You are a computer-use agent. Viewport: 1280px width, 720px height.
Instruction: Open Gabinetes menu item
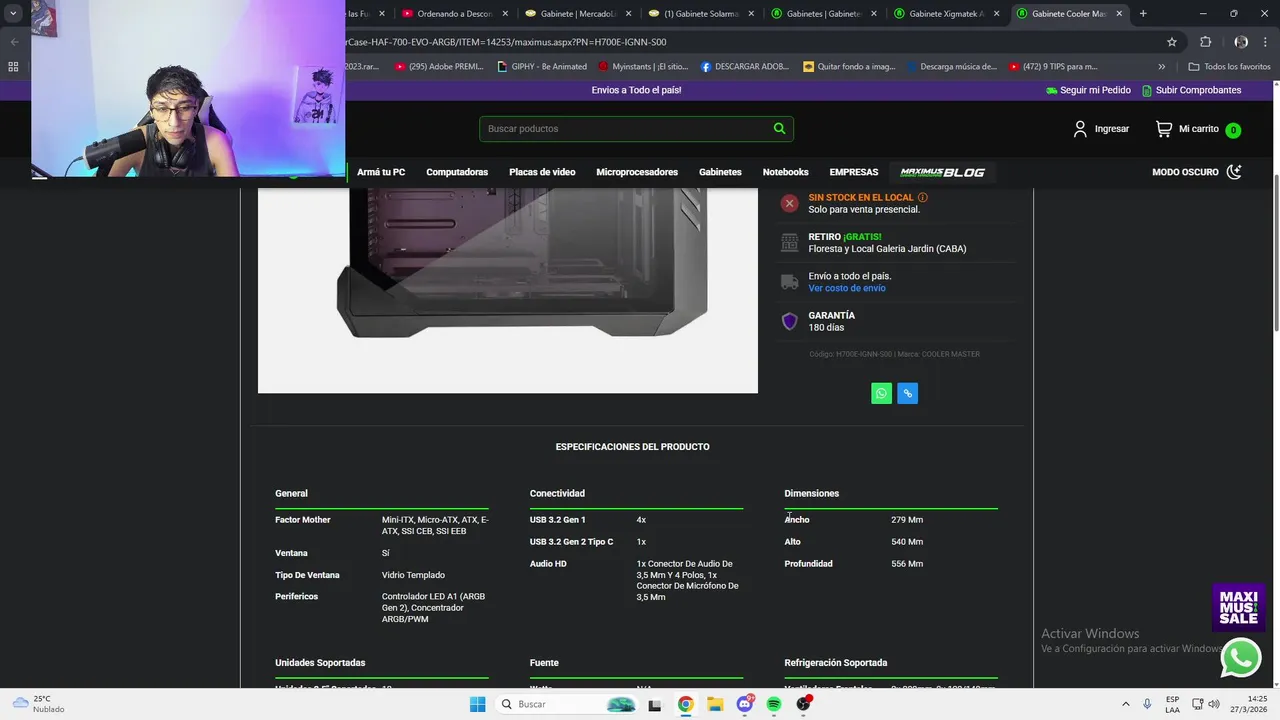(x=720, y=172)
